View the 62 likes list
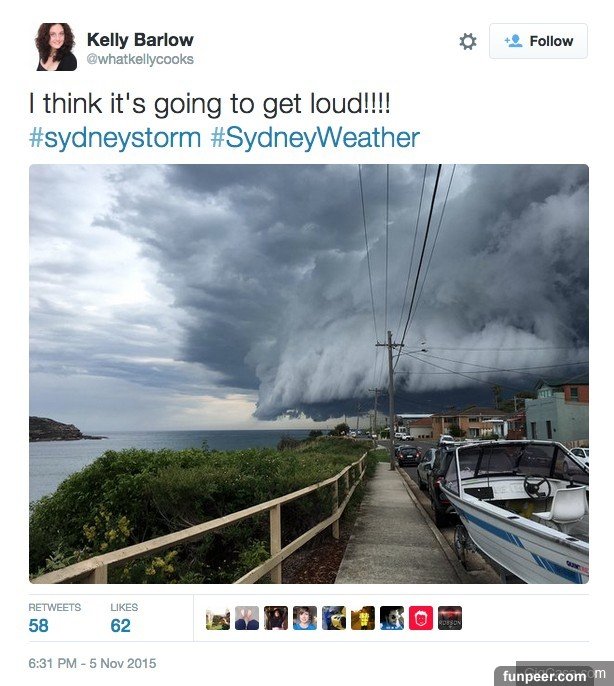 tap(124, 618)
